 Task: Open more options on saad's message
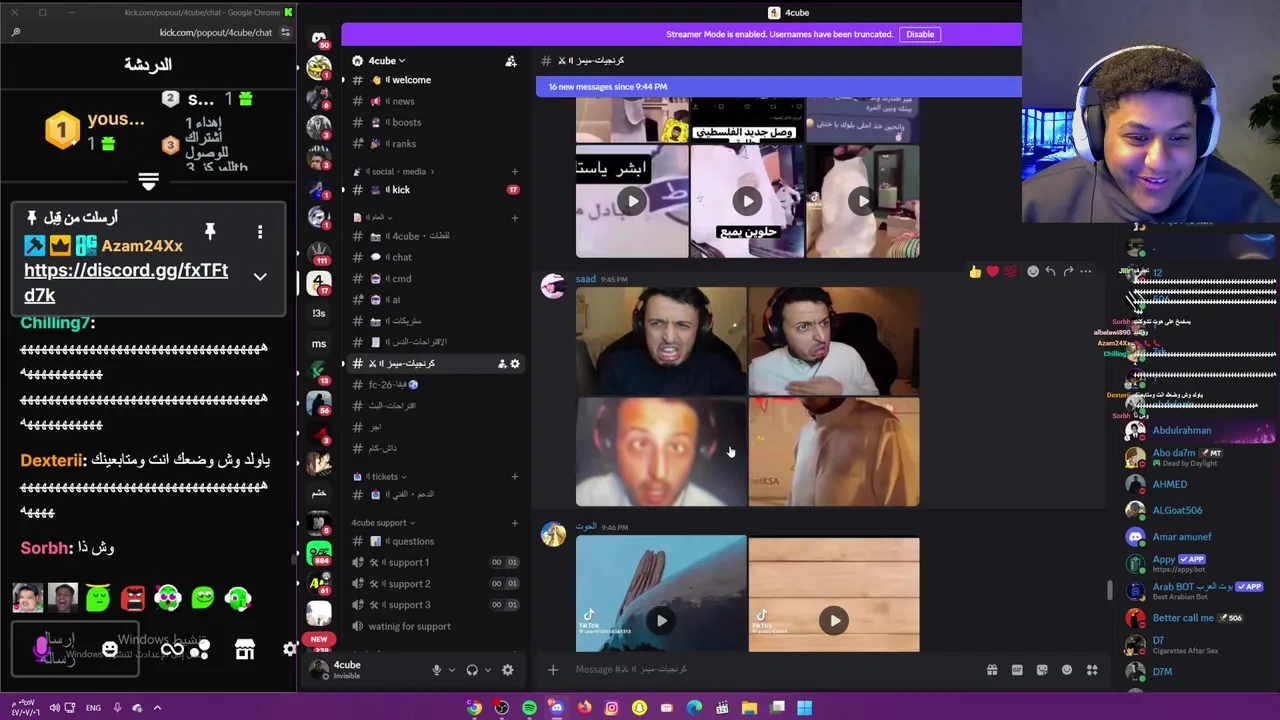pyautogui.click(x=1085, y=271)
